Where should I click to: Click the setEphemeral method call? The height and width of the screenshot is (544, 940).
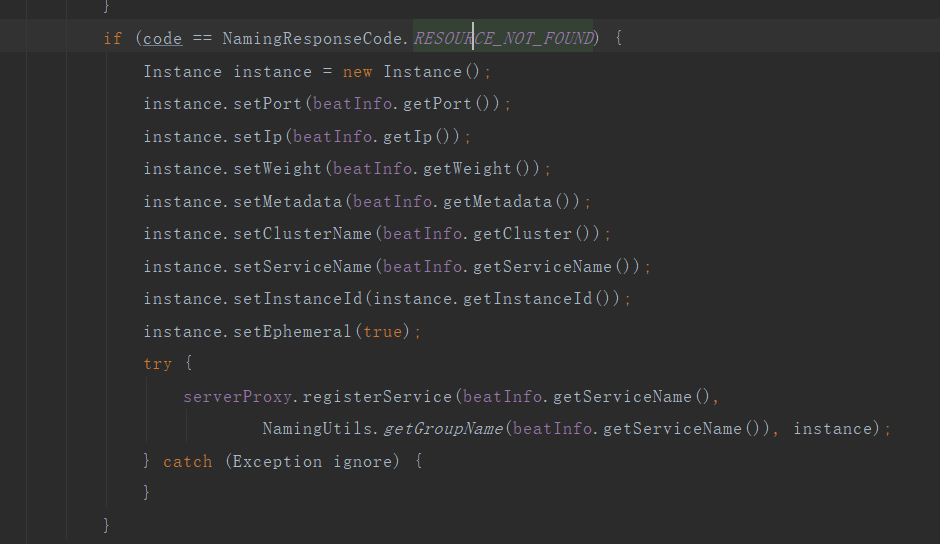click(x=293, y=331)
